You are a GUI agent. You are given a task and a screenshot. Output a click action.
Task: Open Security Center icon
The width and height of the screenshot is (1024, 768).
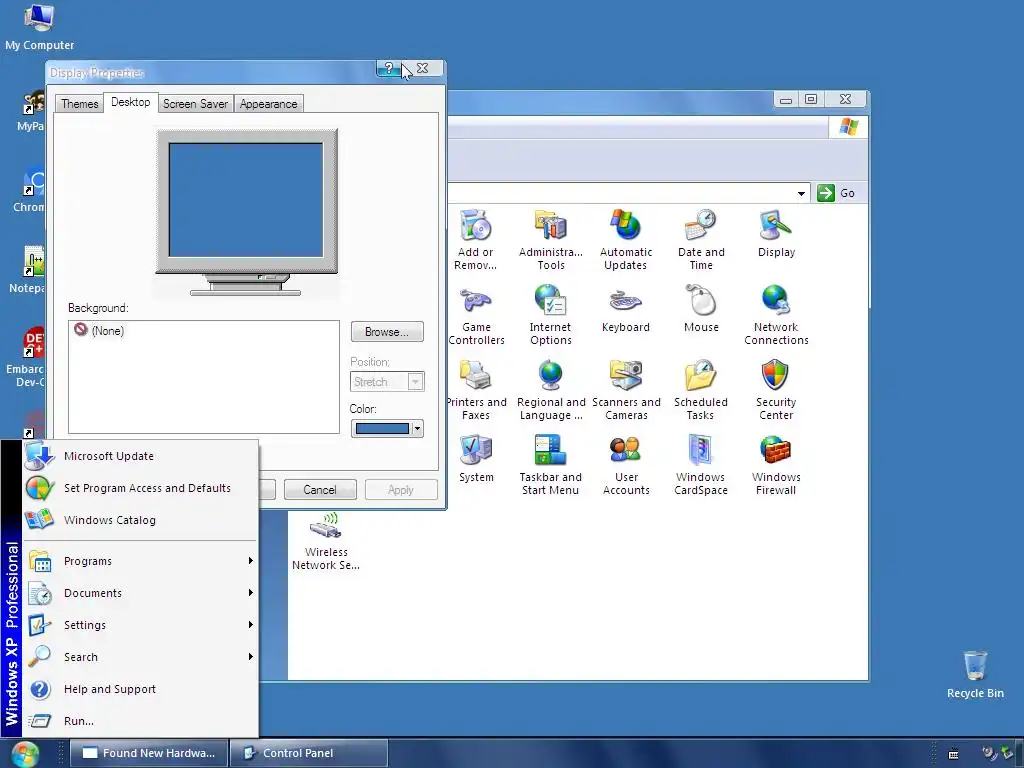tap(776, 390)
